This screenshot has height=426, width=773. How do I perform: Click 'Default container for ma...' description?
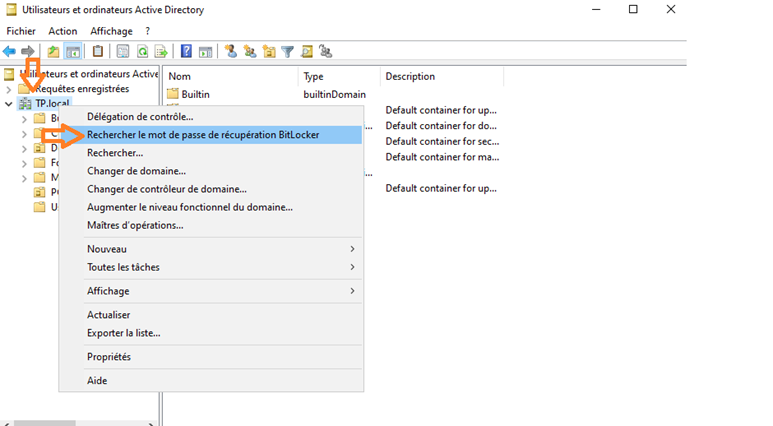click(442, 157)
